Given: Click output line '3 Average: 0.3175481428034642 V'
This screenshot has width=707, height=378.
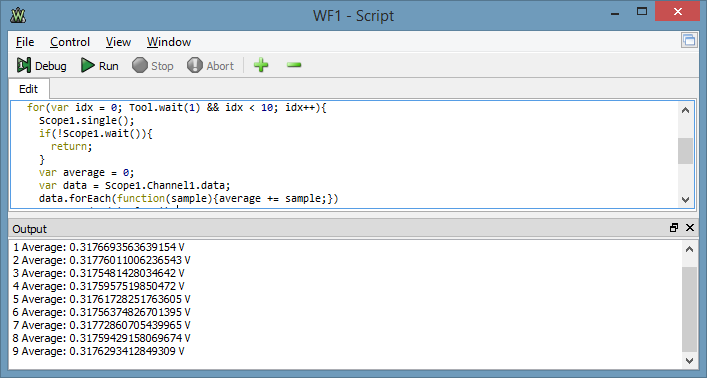Looking at the screenshot, I should 99,273.
